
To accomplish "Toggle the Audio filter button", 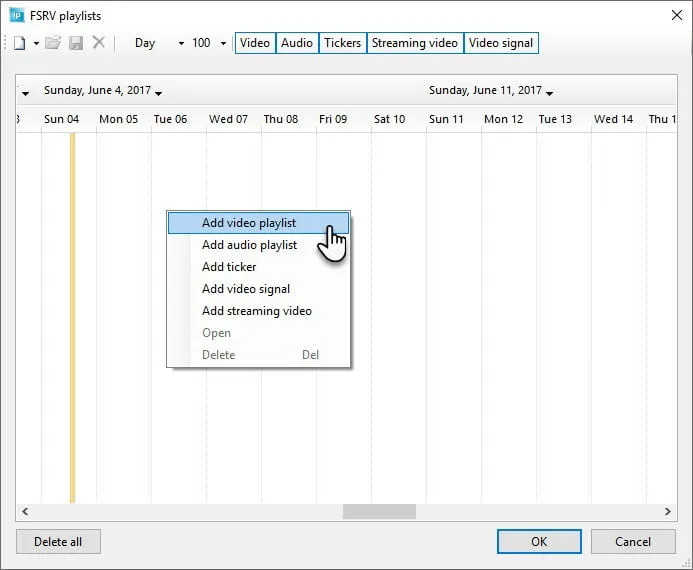I will [x=296, y=43].
